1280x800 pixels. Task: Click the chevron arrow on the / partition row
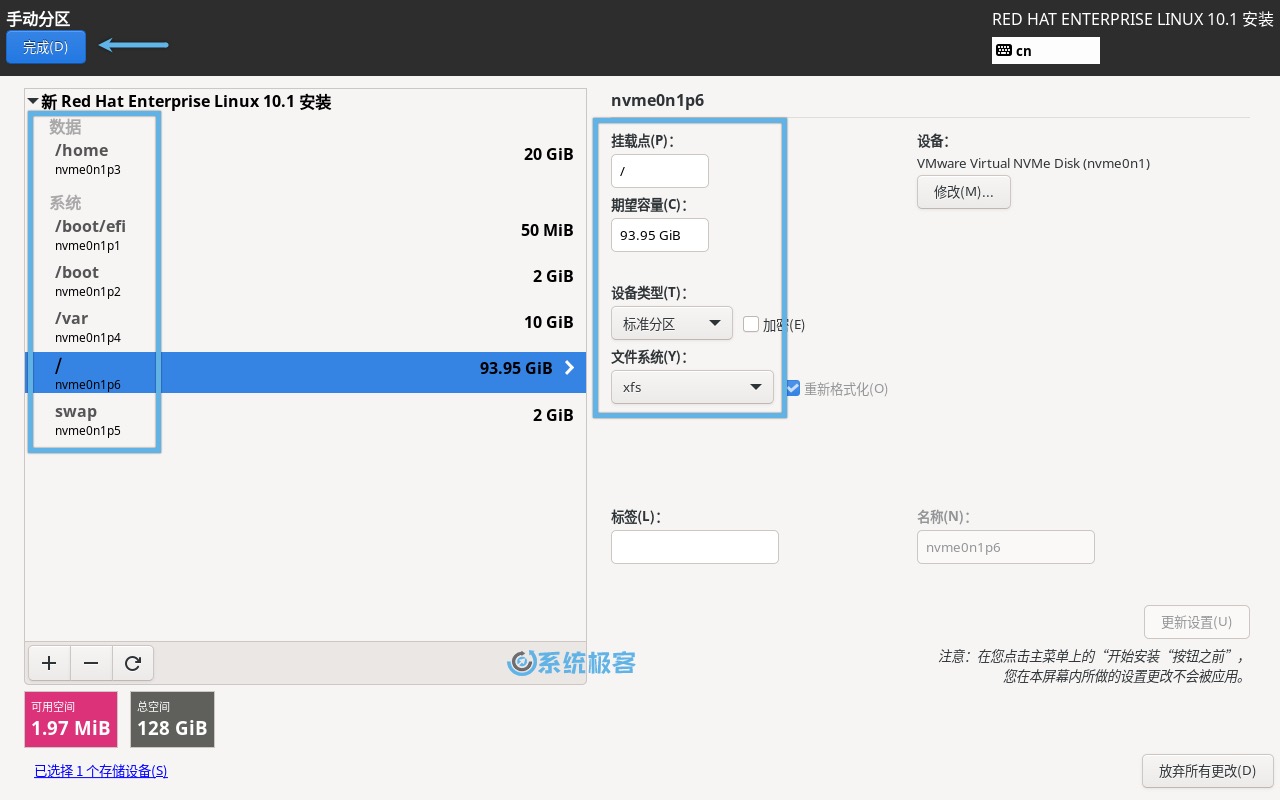[569, 368]
